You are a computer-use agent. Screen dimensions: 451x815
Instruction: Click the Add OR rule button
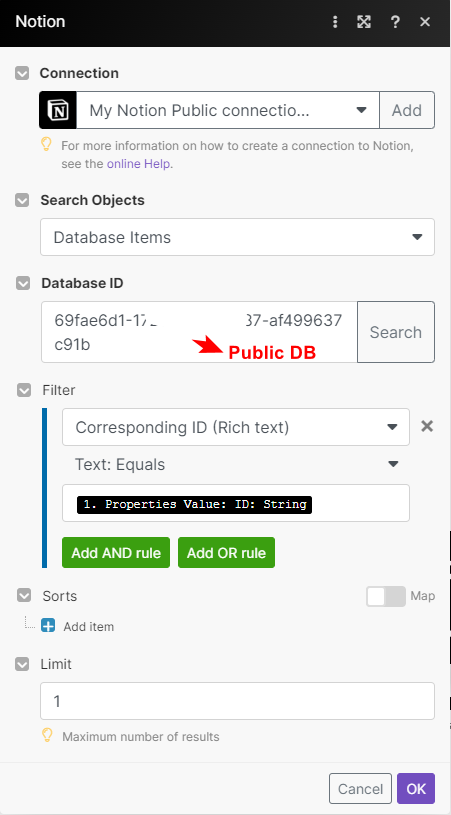(227, 553)
